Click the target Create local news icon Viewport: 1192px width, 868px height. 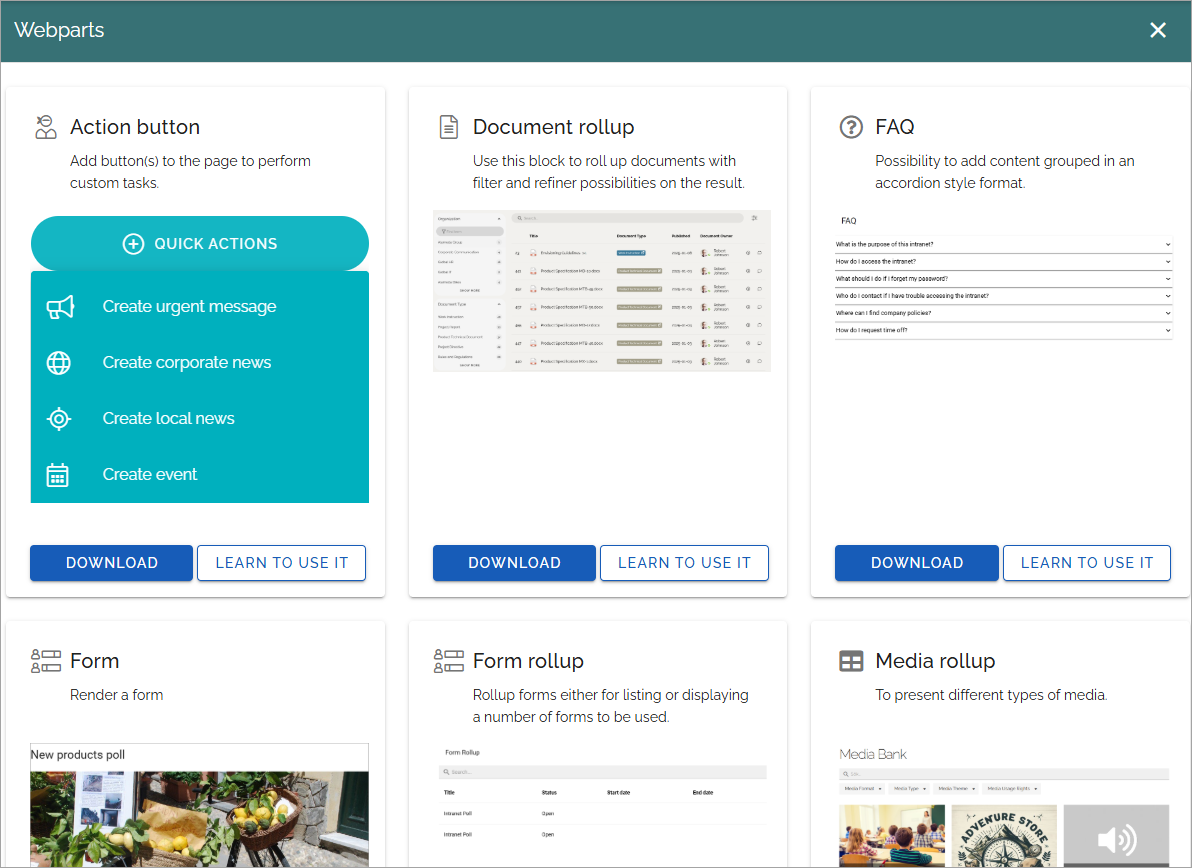[x=59, y=419]
